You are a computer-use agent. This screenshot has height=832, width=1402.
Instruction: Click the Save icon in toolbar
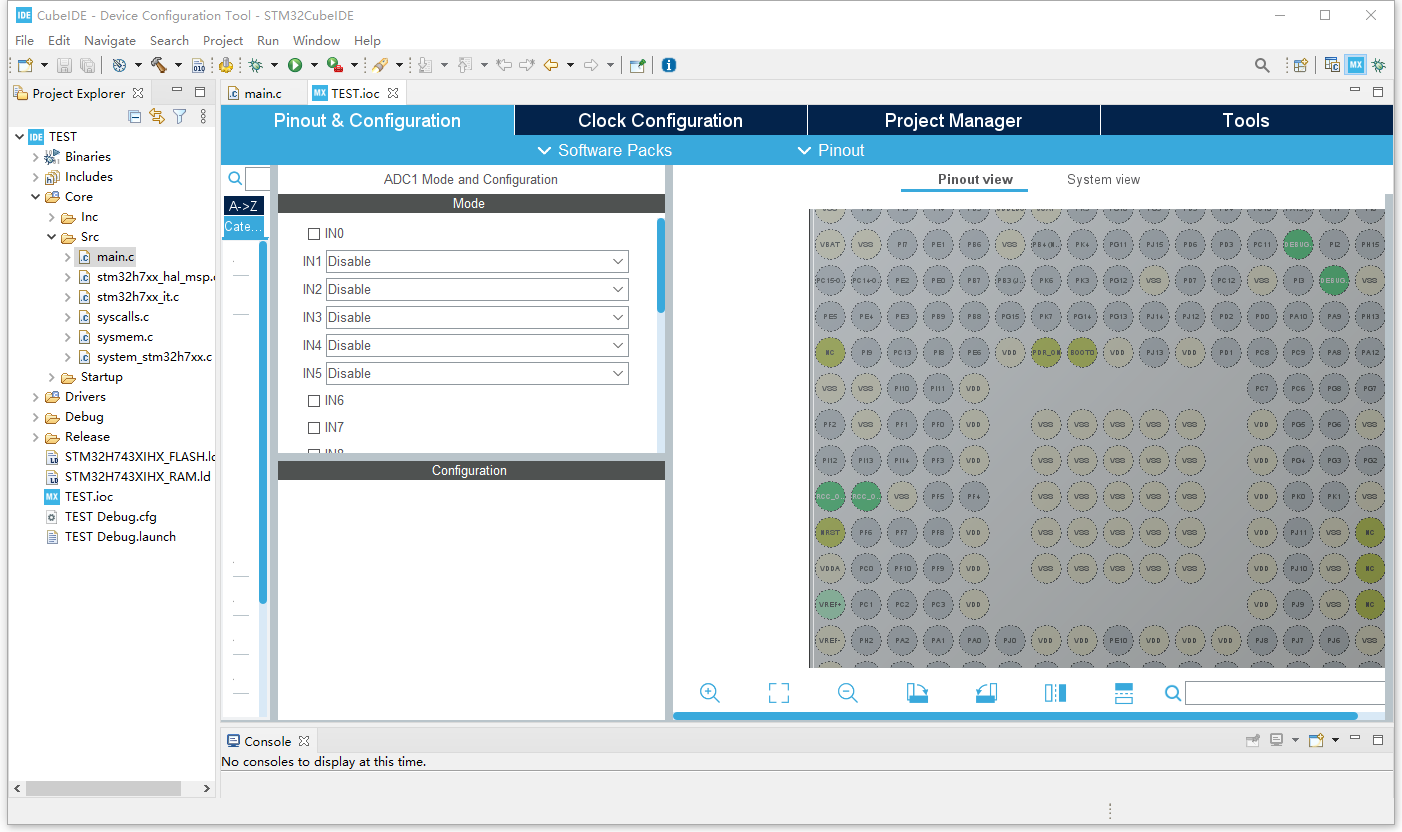[x=64, y=65]
